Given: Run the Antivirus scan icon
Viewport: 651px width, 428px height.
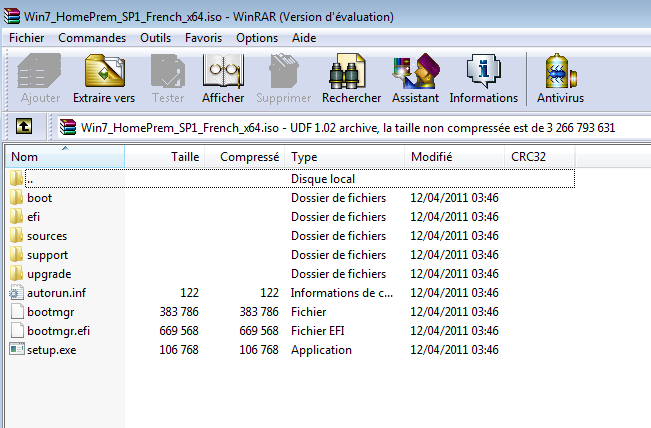Looking at the screenshot, I should tap(560, 78).
